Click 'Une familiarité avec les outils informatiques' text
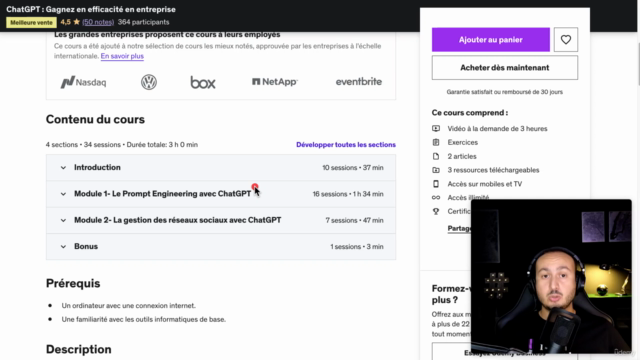The height and width of the screenshot is (360, 640). coord(144,319)
